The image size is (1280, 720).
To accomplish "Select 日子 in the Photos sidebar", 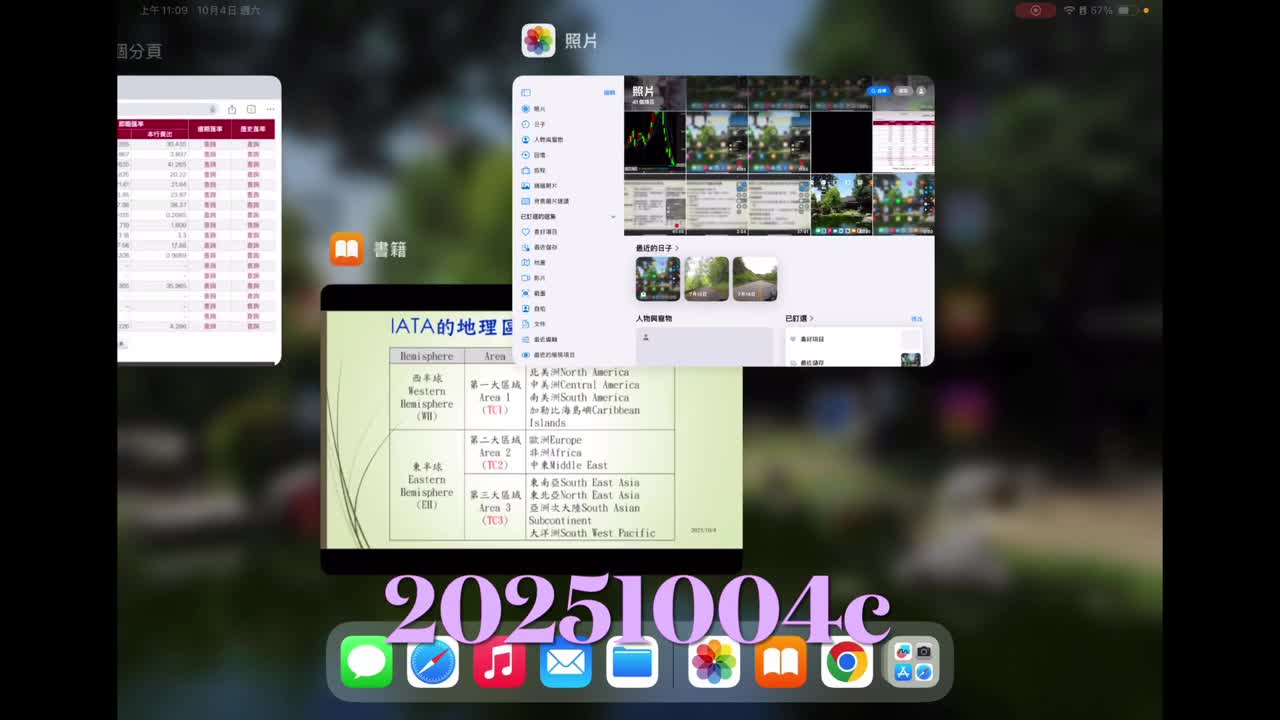I will [x=540, y=124].
